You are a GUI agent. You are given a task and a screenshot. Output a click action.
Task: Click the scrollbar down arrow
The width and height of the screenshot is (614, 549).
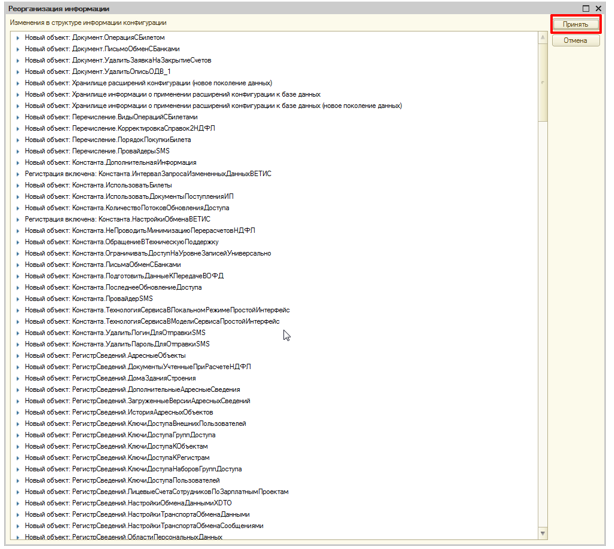(543, 535)
